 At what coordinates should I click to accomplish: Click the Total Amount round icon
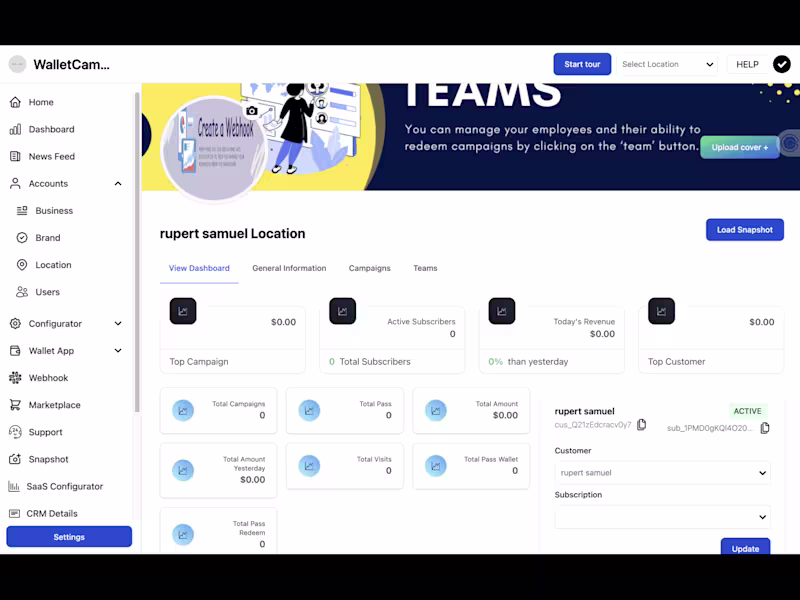436,410
